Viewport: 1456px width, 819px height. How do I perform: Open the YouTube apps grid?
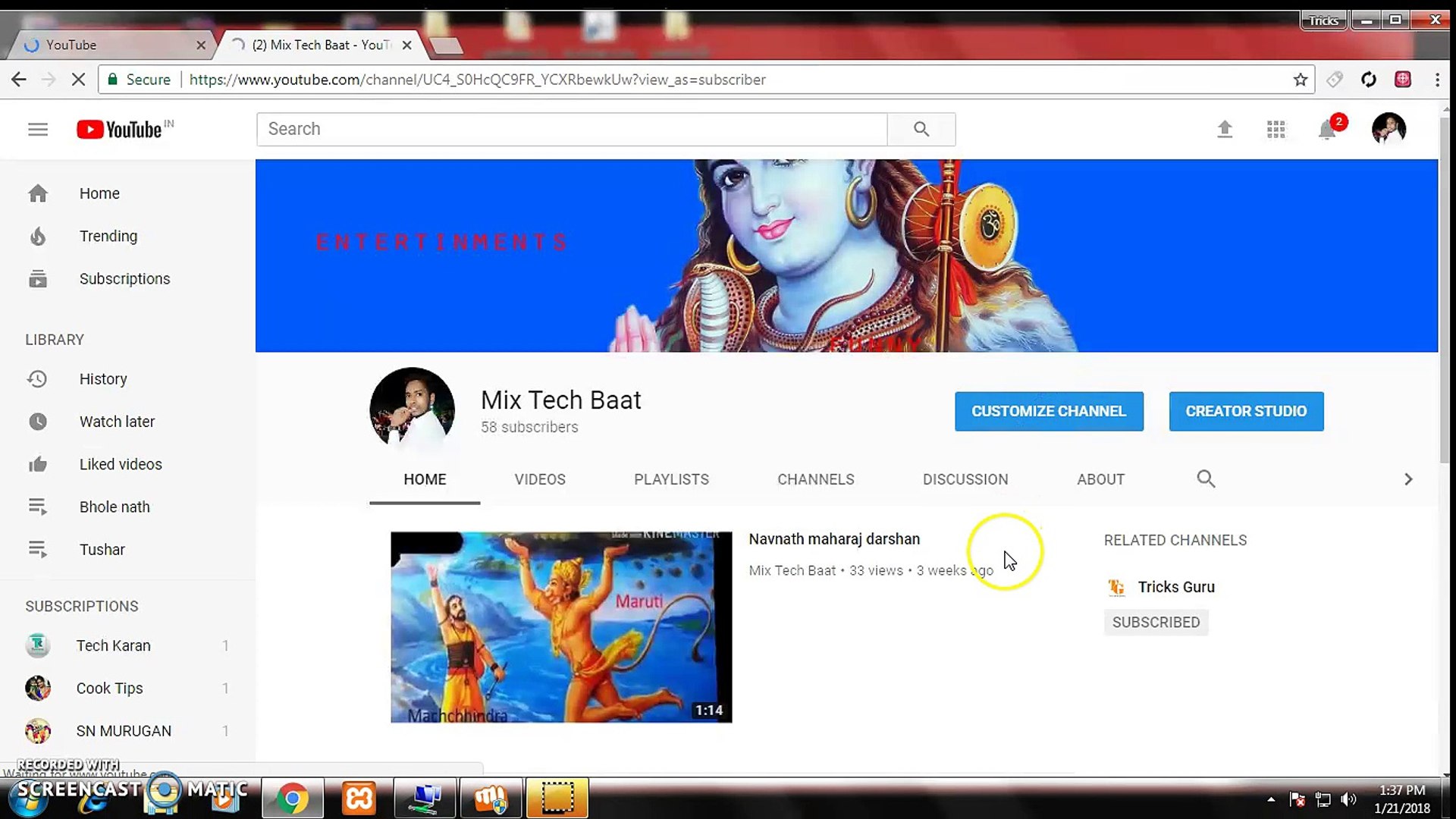[1276, 129]
